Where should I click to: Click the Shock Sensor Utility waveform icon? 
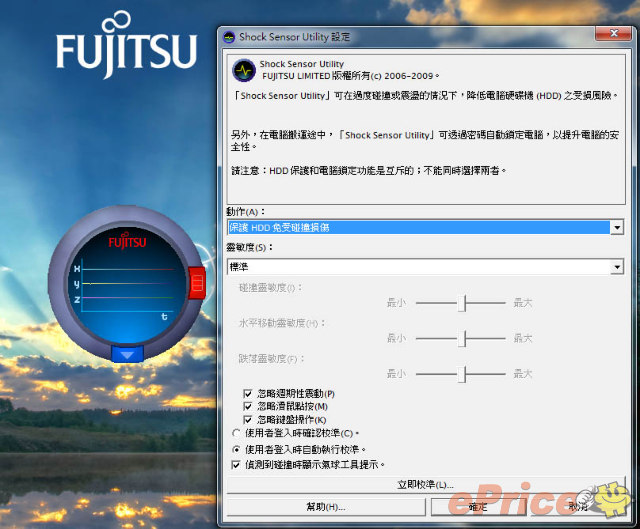pos(244,70)
